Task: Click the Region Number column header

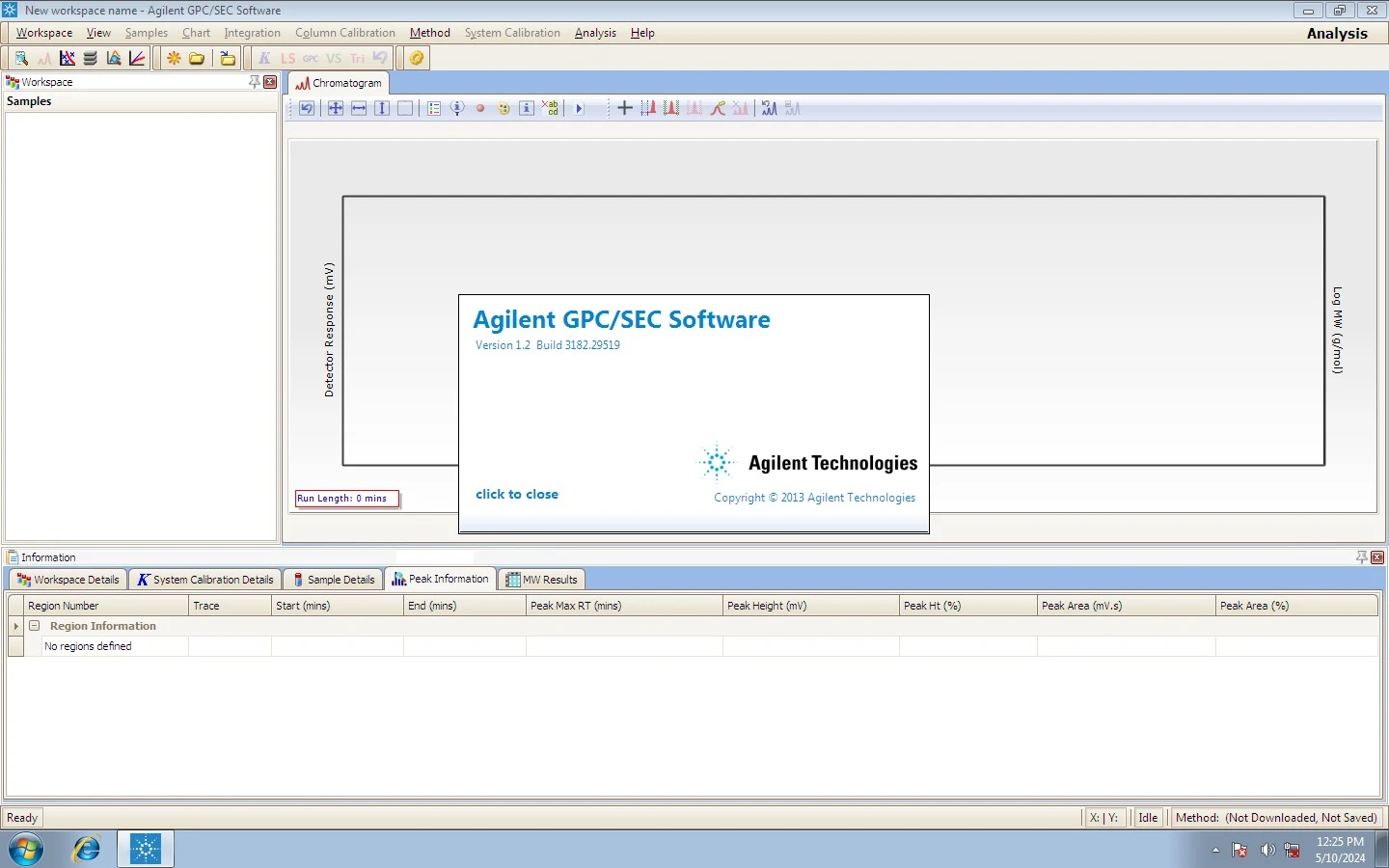Action: tap(106, 606)
